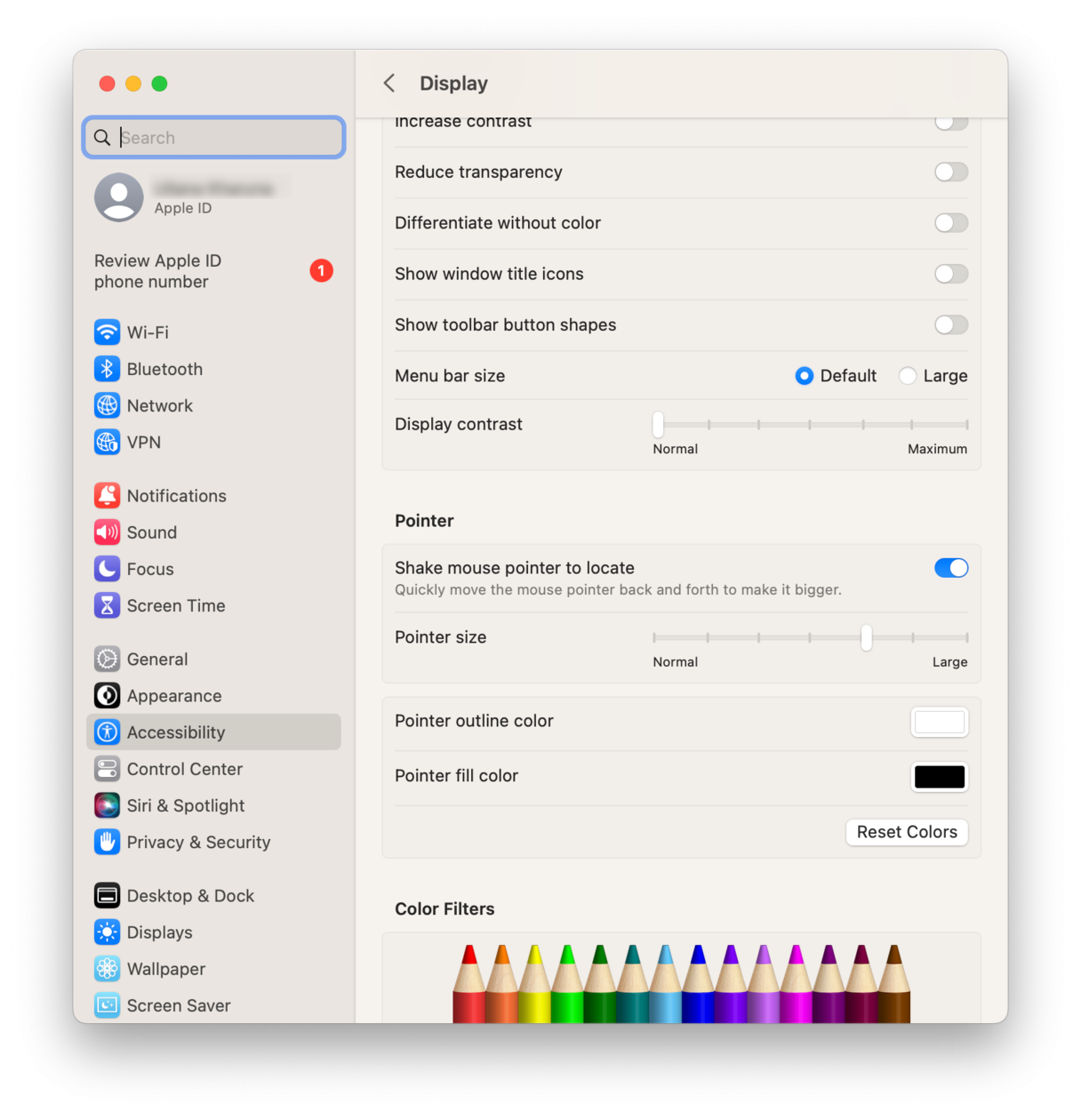Open Privacy & Security settings
The image size is (1081, 1120).
coord(107,842)
